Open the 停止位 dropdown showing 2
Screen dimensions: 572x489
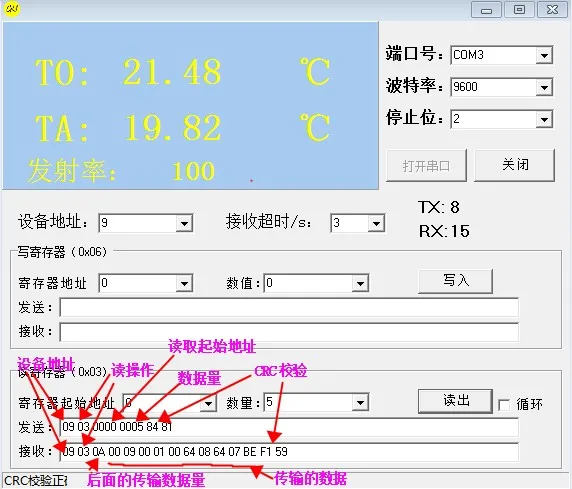(x=544, y=119)
